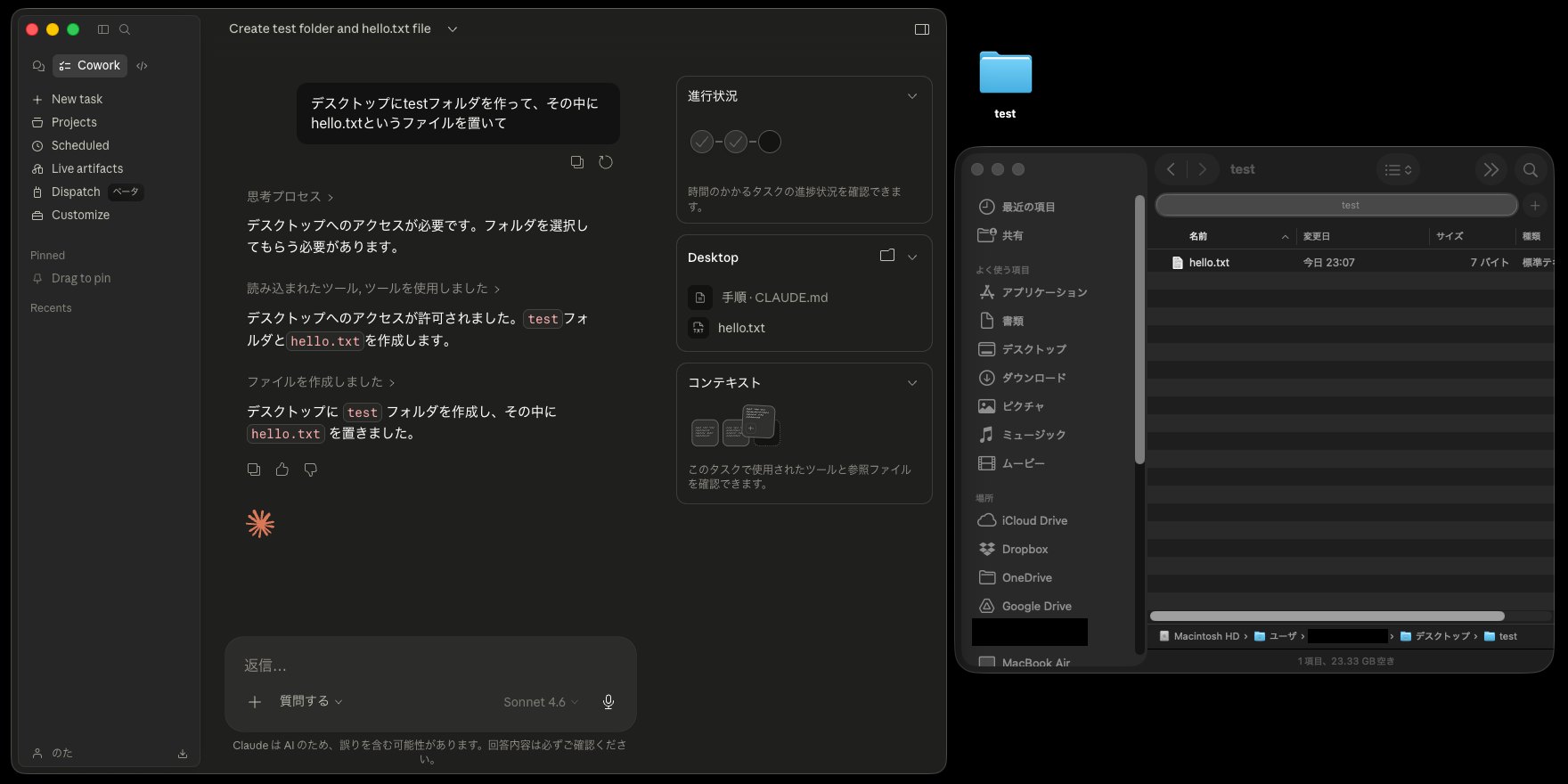This screenshot has height=784, width=1568.
Task: Collapse the Desktop panel chevron
Action: tap(912, 257)
